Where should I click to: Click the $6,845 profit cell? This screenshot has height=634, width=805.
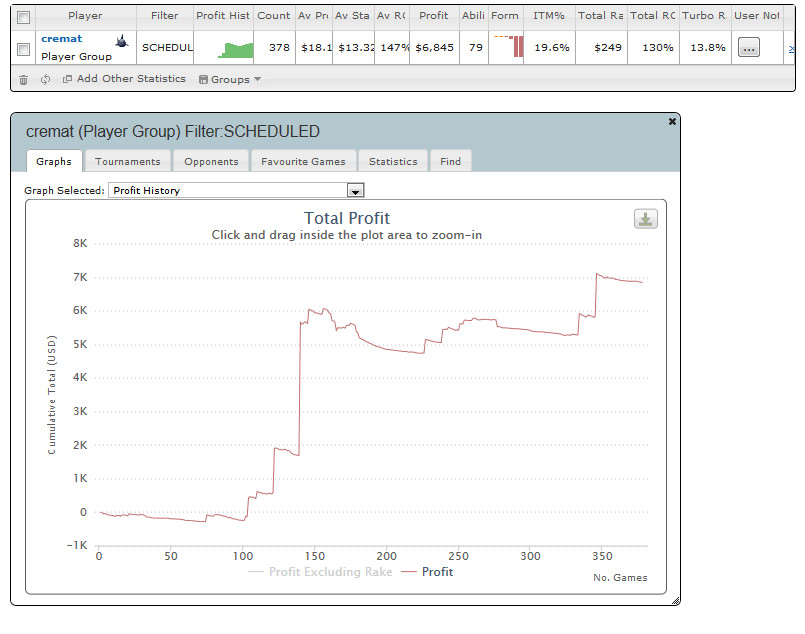(x=434, y=48)
